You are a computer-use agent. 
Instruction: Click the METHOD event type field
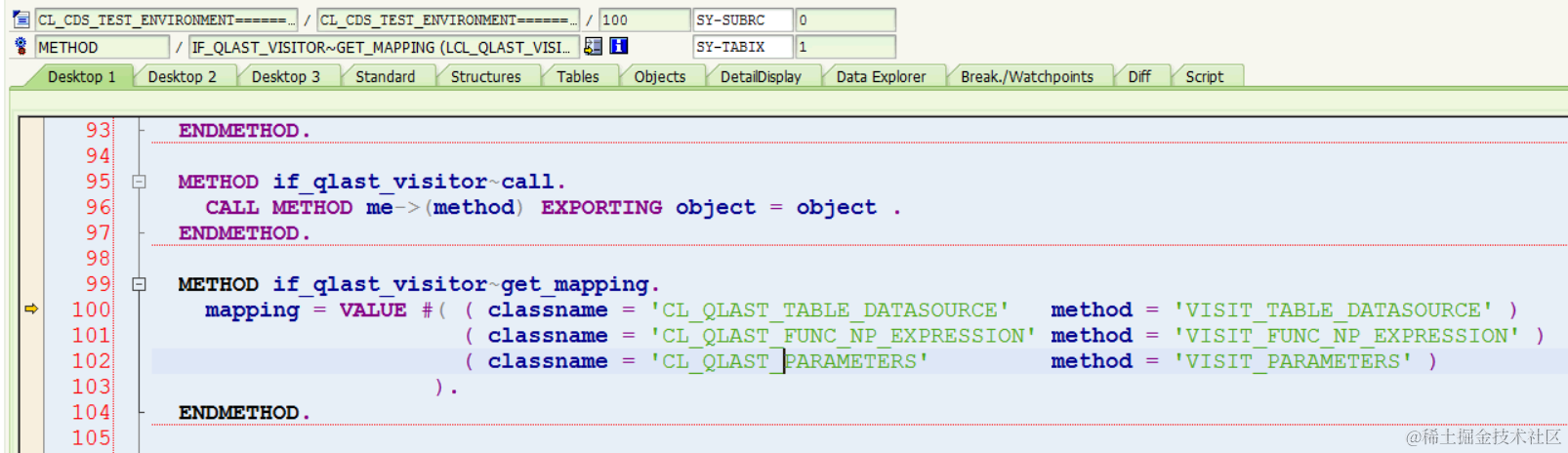tap(102, 47)
